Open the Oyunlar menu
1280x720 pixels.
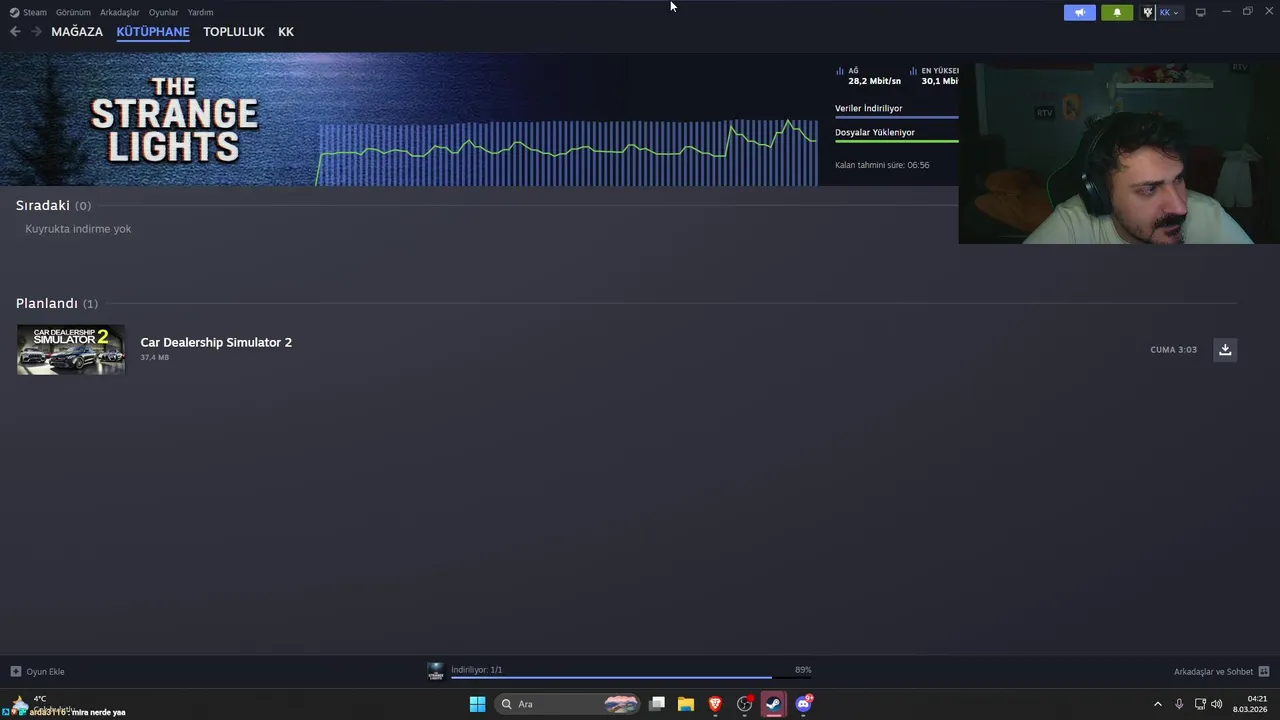tap(163, 12)
